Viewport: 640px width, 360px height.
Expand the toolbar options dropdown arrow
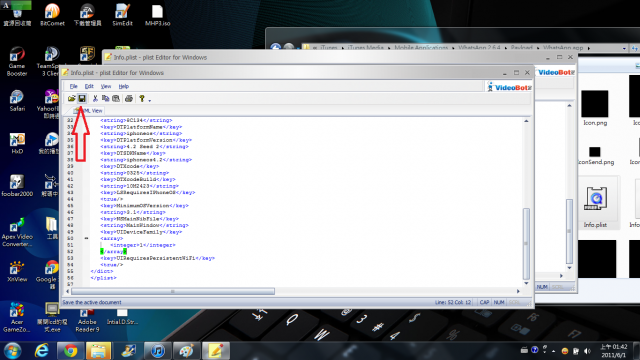[149, 100]
